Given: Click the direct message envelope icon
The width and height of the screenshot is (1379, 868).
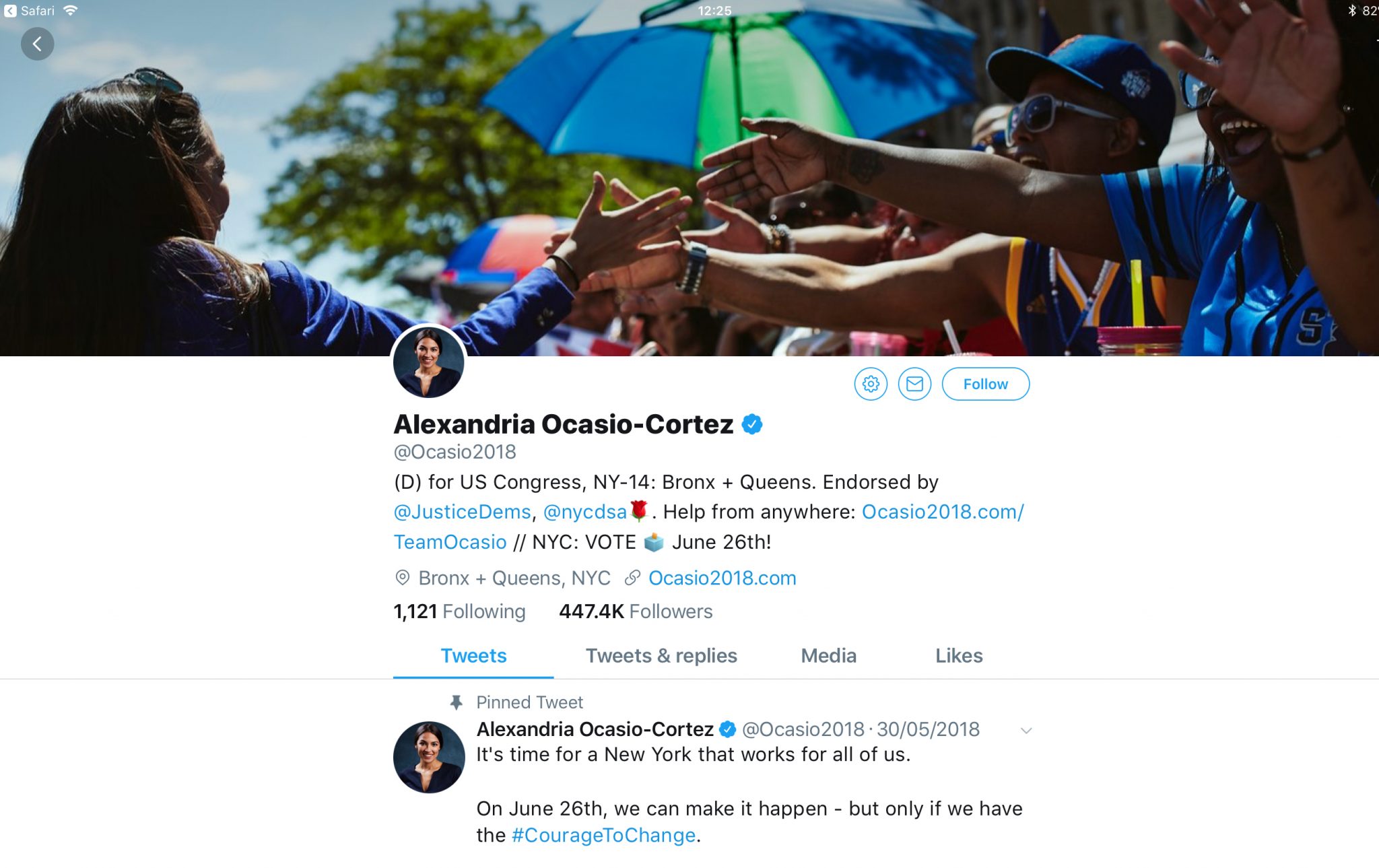Looking at the screenshot, I should pos(914,384).
